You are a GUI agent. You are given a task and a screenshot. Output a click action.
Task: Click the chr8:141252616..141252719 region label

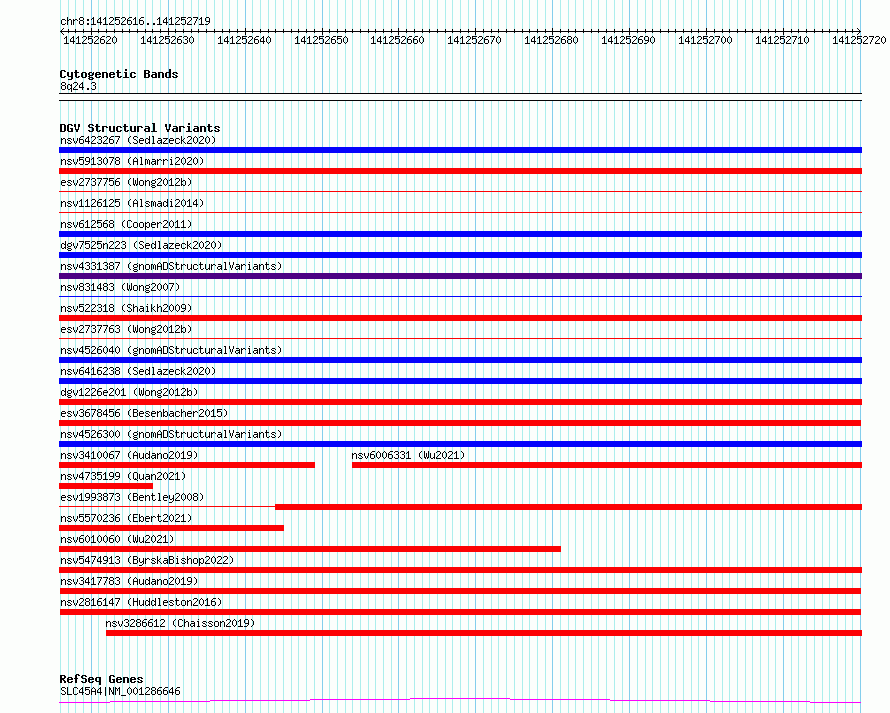click(x=135, y=21)
